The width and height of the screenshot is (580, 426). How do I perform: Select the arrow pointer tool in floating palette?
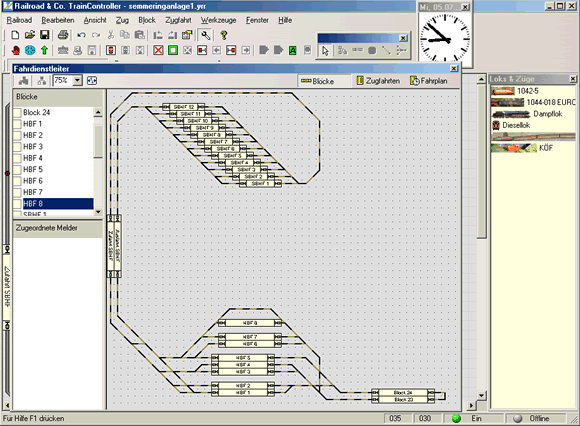pos(325,51)
